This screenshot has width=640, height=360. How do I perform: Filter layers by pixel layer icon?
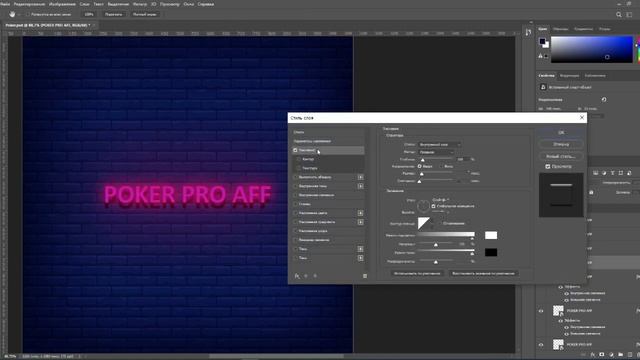click(x=596, y=173)
